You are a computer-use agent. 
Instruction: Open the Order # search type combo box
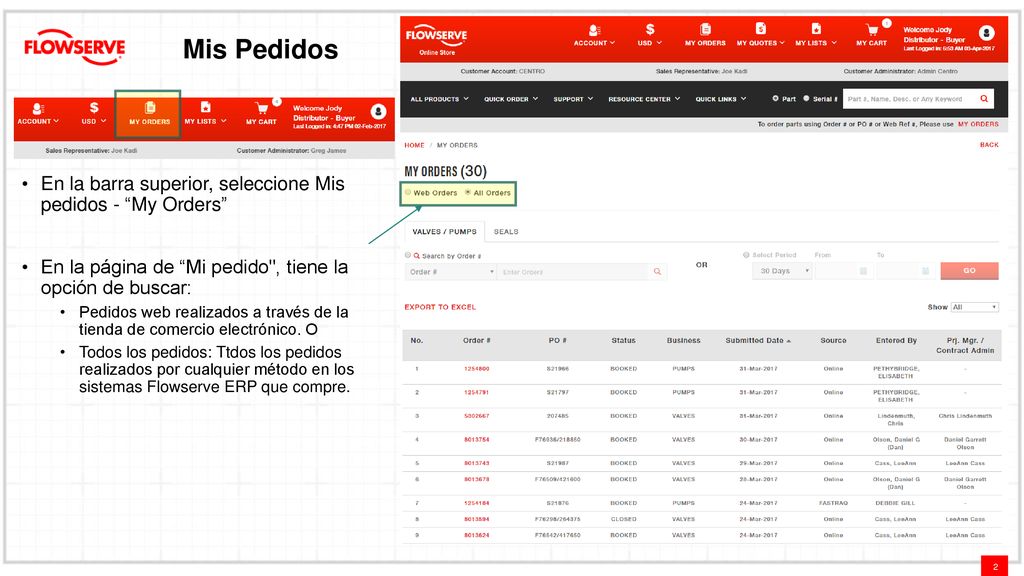click(451, 272)
